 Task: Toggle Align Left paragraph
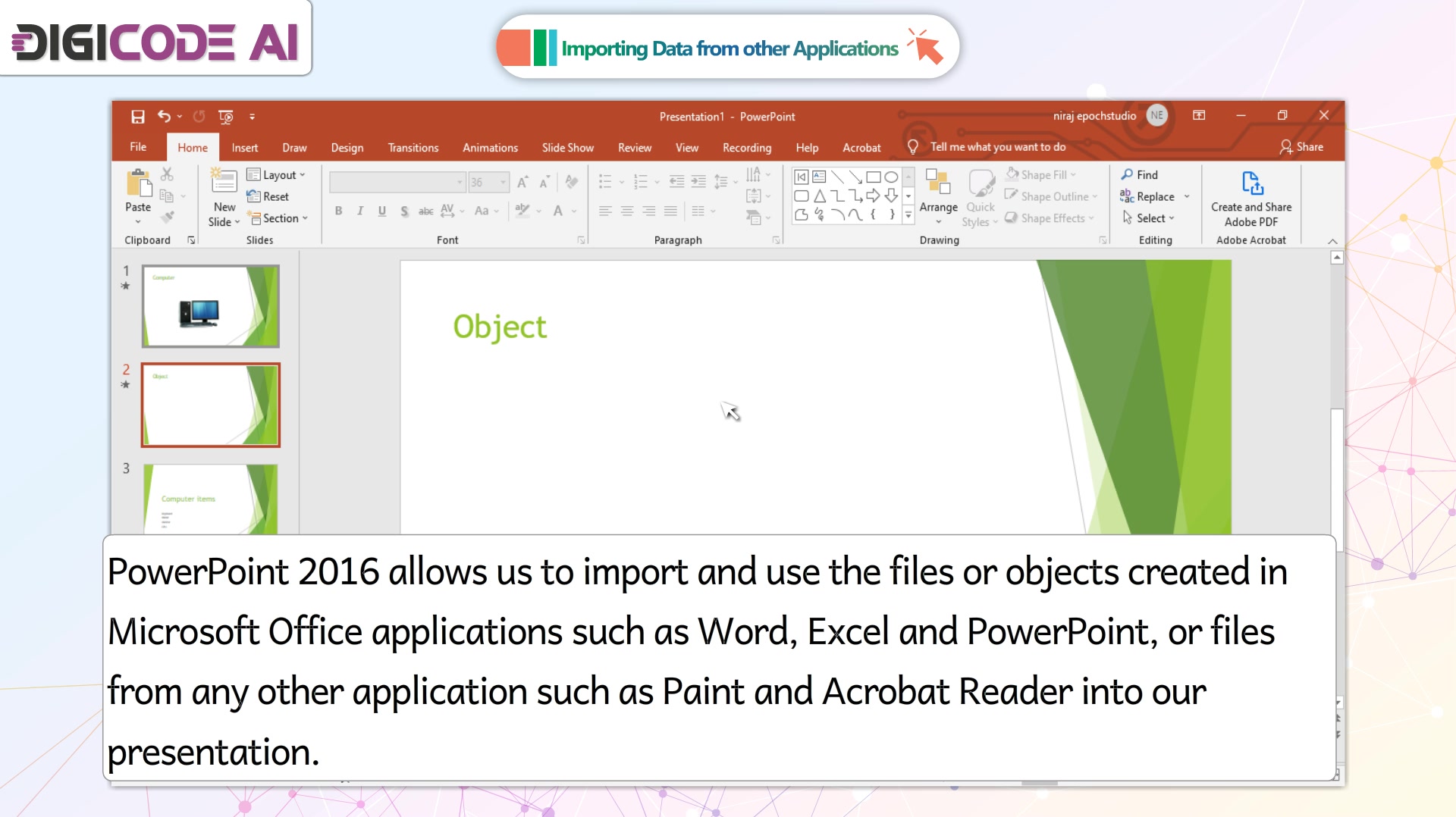(605, 211)
